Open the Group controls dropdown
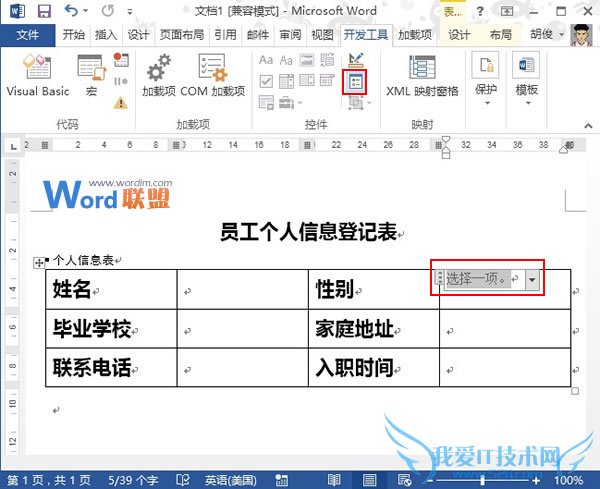The height and width of the screenshot is (489, 600). pos(360,103)
